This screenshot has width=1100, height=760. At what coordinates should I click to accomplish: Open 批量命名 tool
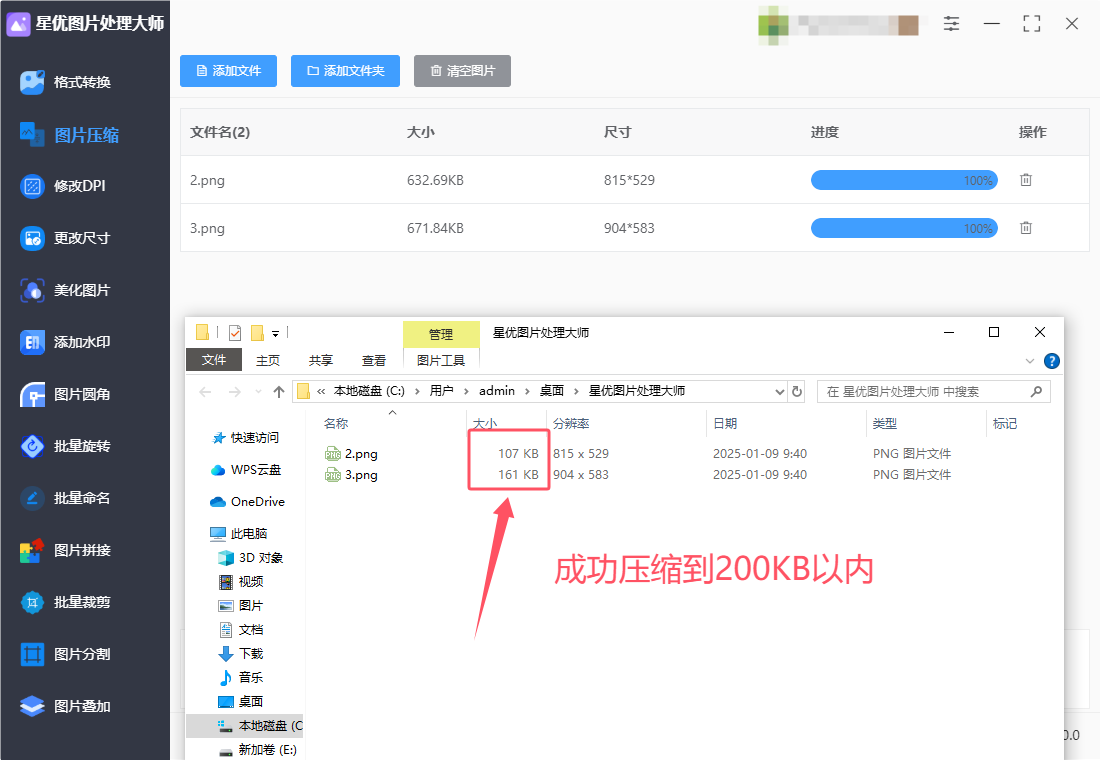(65, 498)
